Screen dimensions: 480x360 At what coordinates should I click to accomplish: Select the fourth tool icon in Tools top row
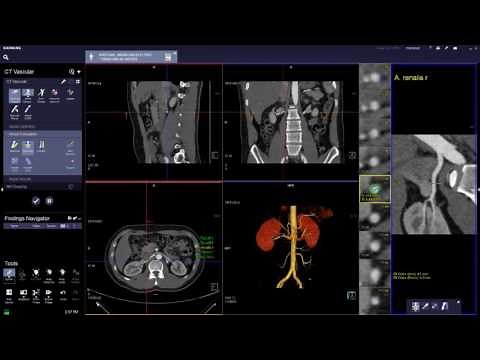coord(49,275)
